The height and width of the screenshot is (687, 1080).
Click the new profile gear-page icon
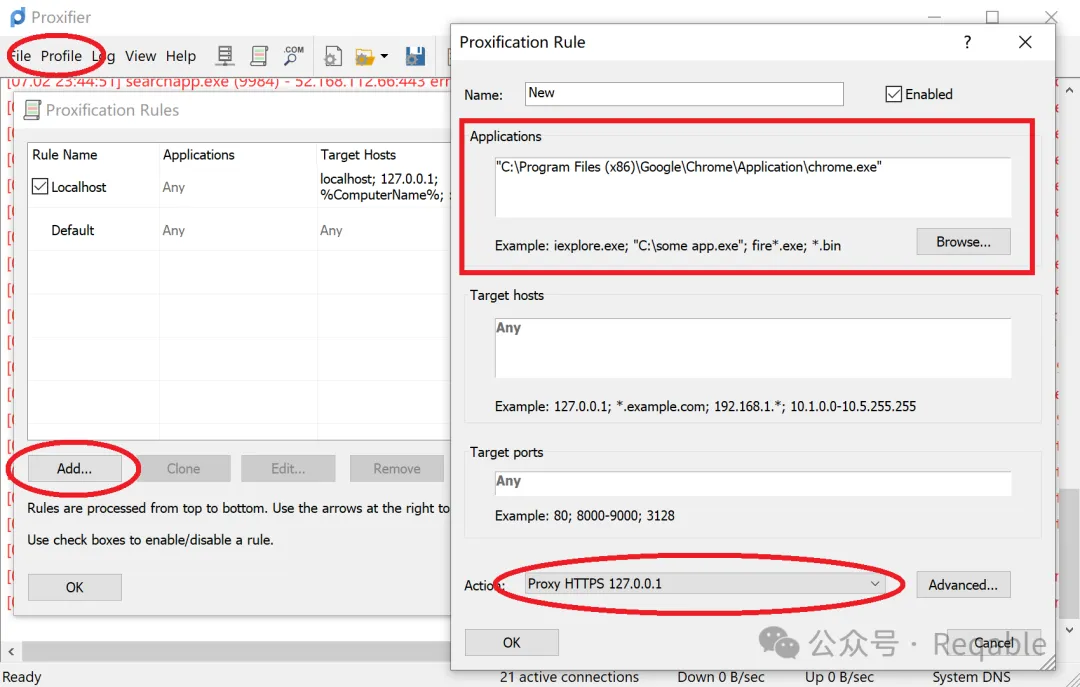[333, 56]
